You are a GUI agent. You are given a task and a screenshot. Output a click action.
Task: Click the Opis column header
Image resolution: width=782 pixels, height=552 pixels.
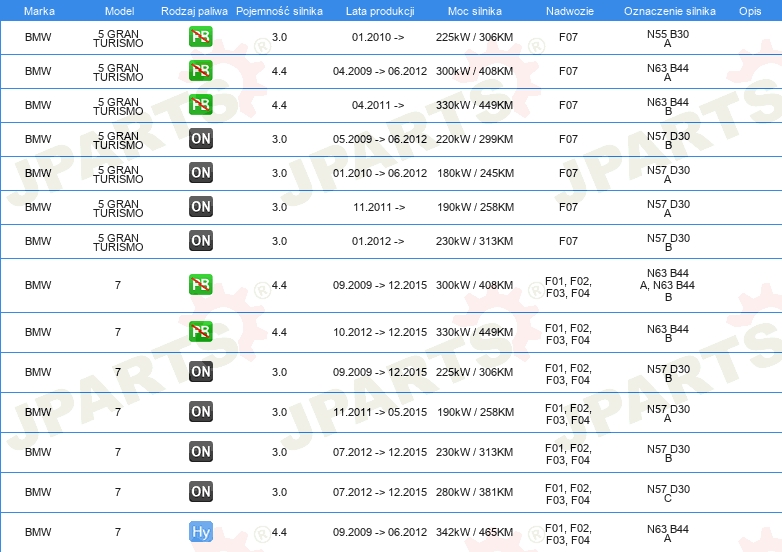(750, 11)
